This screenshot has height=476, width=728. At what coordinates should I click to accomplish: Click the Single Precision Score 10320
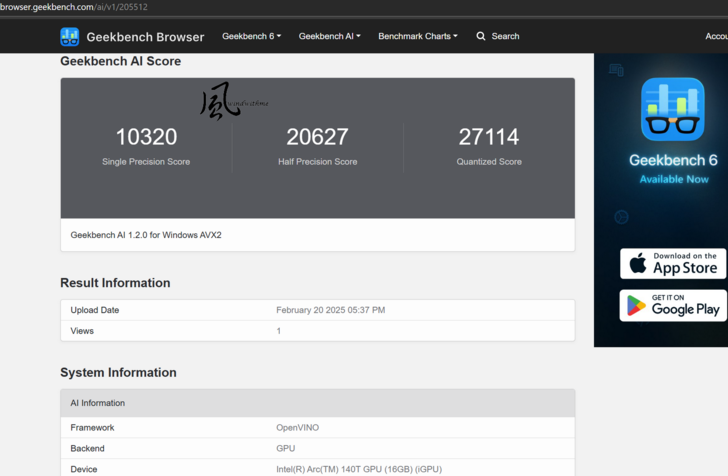point(146,137)
